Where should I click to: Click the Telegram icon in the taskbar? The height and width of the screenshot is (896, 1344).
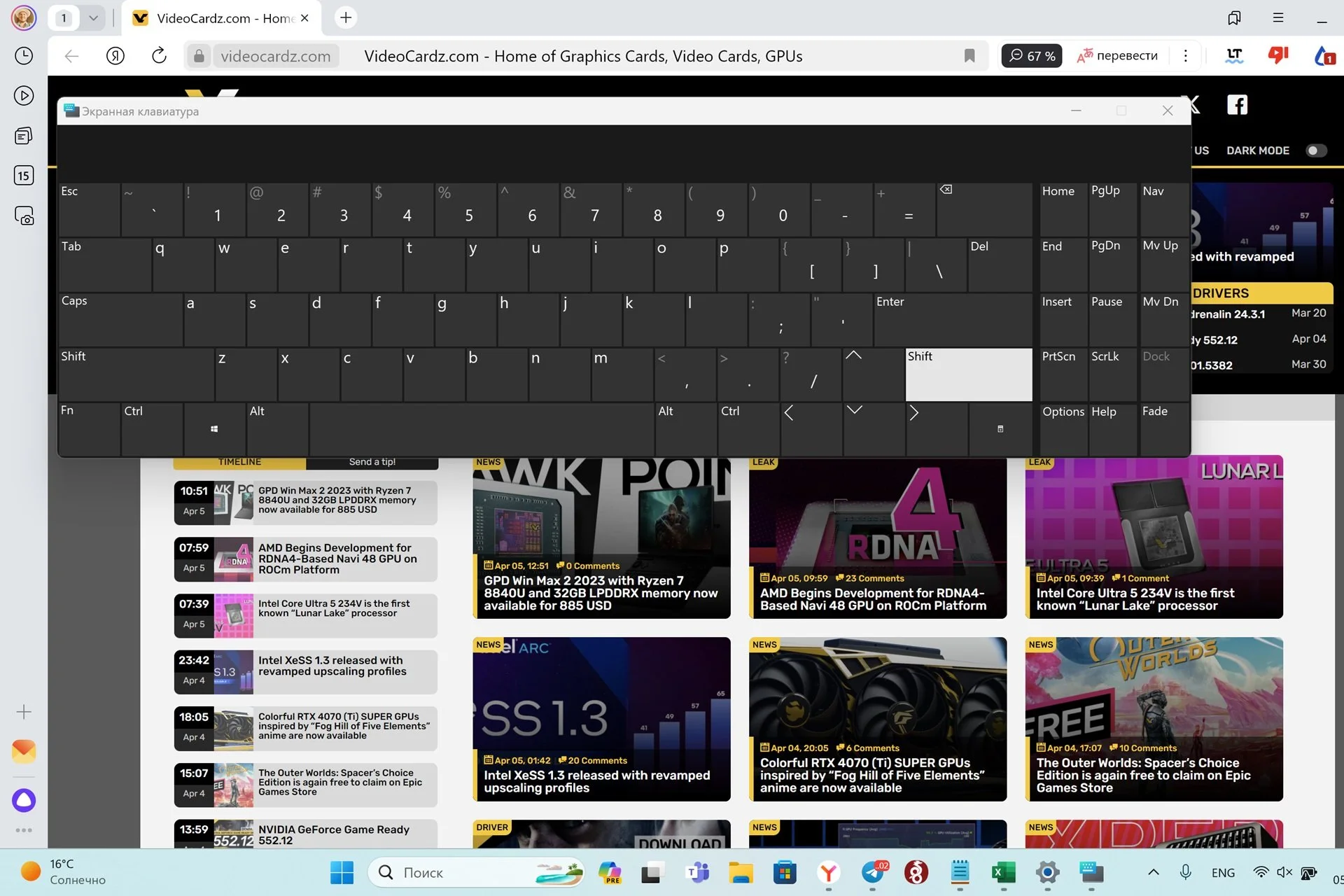873,872
